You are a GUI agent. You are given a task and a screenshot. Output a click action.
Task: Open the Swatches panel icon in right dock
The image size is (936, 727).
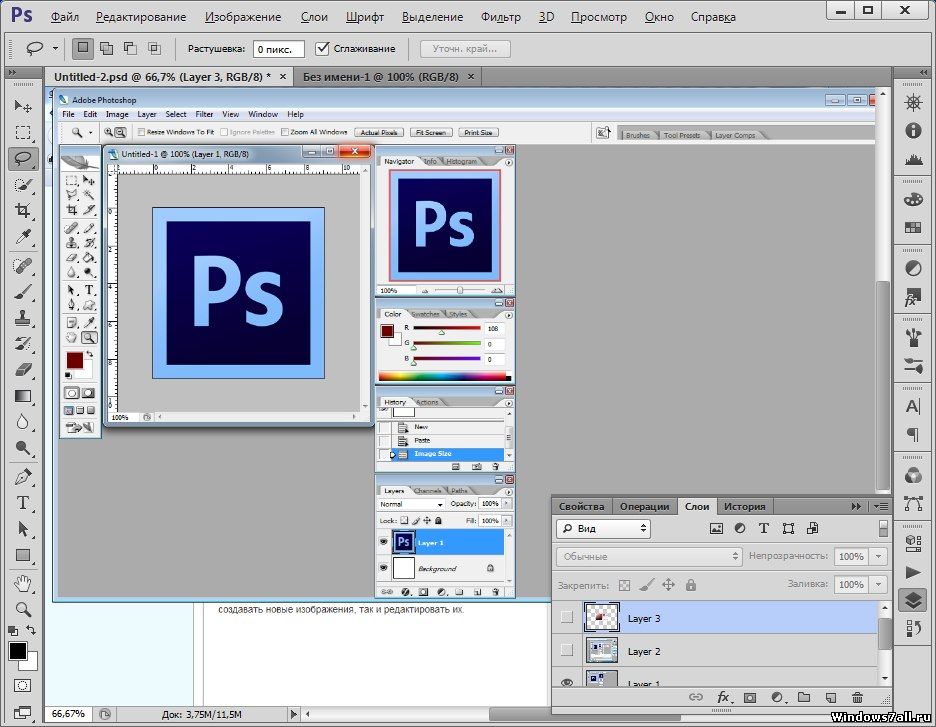913,228
